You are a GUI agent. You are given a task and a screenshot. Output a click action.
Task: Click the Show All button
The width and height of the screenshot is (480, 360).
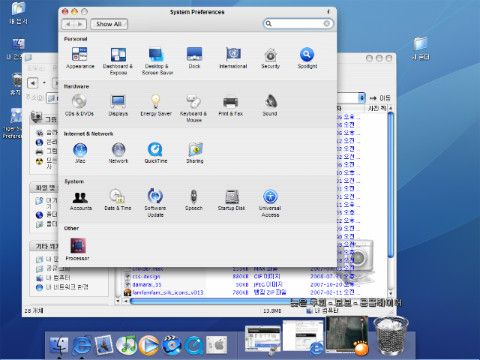109,24
